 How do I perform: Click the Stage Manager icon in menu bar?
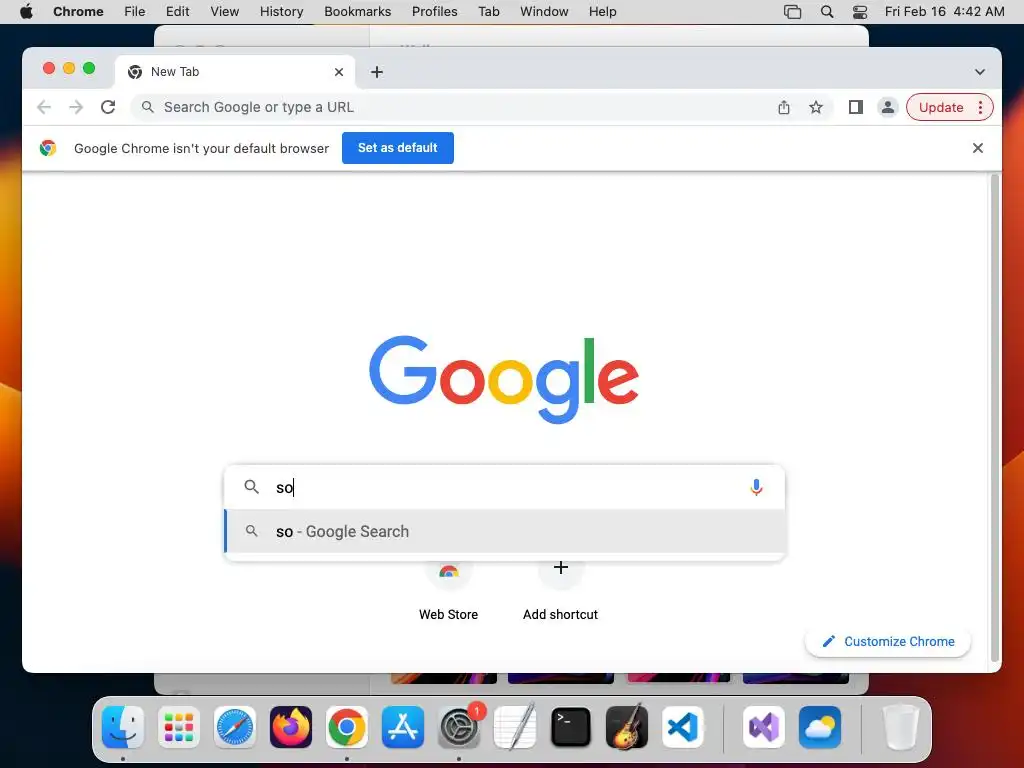792,12
